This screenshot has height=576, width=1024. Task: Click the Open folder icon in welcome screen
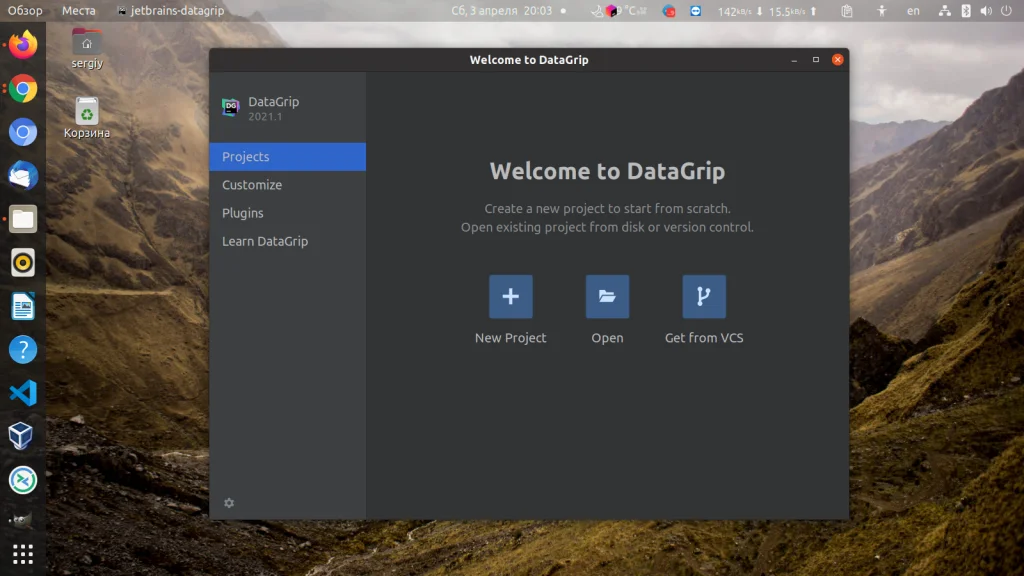[607, 296]
